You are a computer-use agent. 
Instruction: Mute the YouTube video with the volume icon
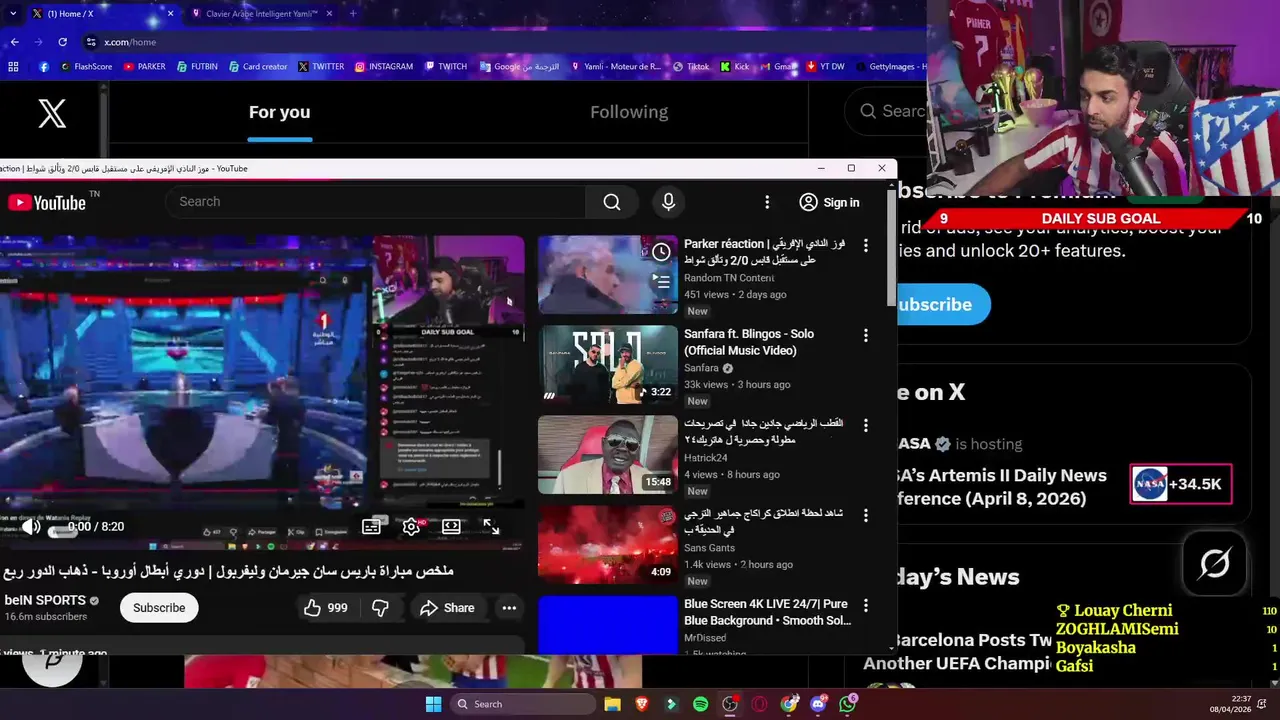[32, 526]
